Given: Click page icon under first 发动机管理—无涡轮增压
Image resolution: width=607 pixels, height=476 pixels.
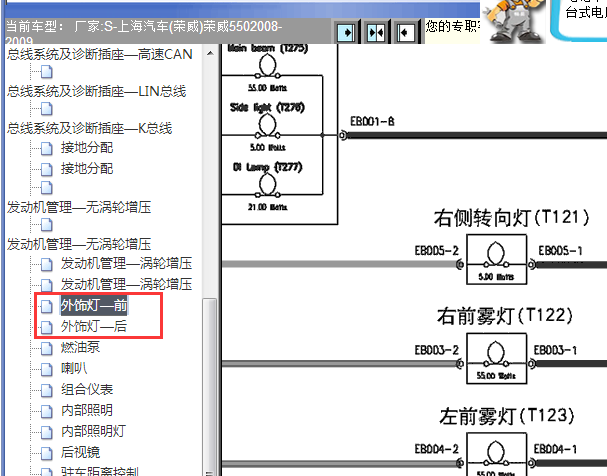Looking at the screenshot, I should click(x=47, y=225).
